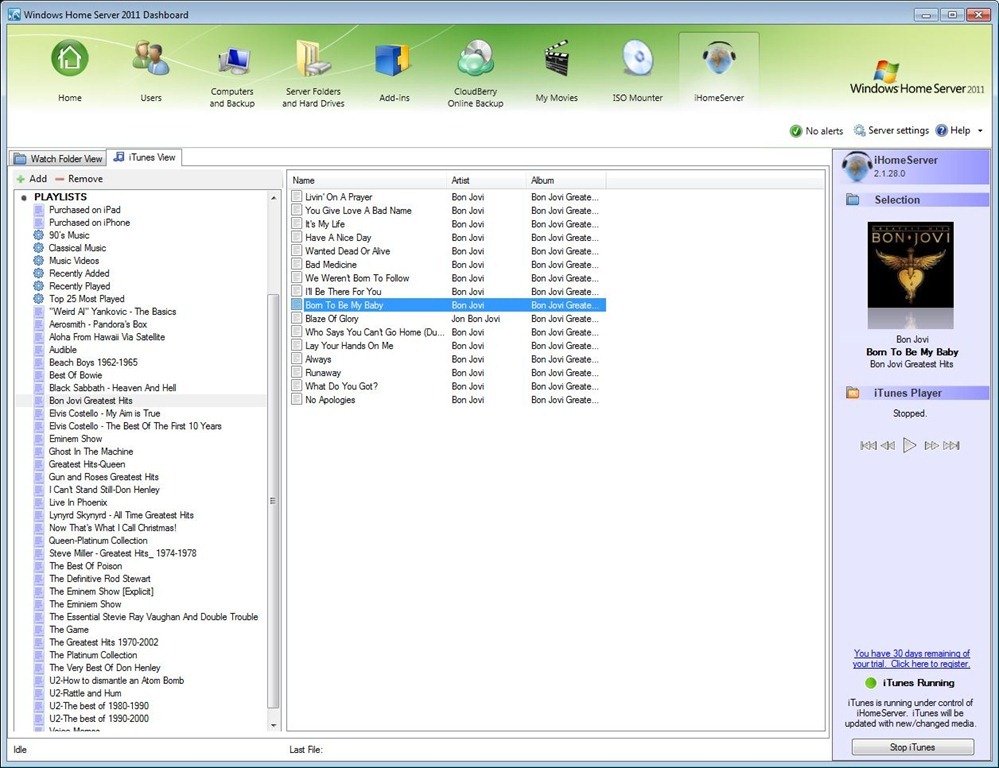Tick the checkbox for Runaway

point(296,372)
